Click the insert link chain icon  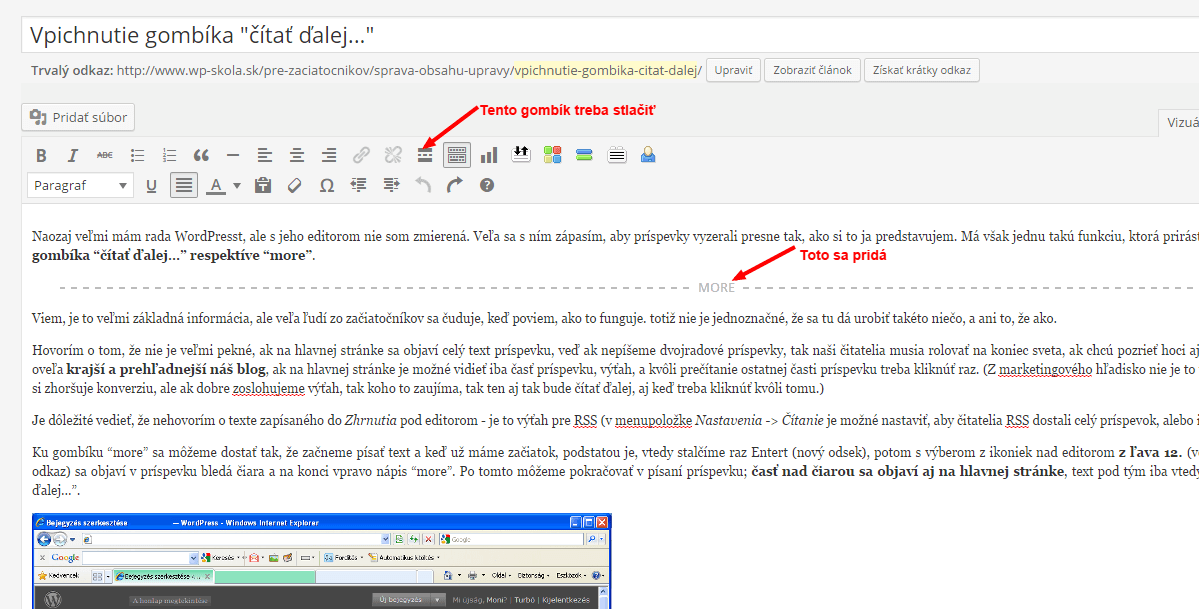361,156
